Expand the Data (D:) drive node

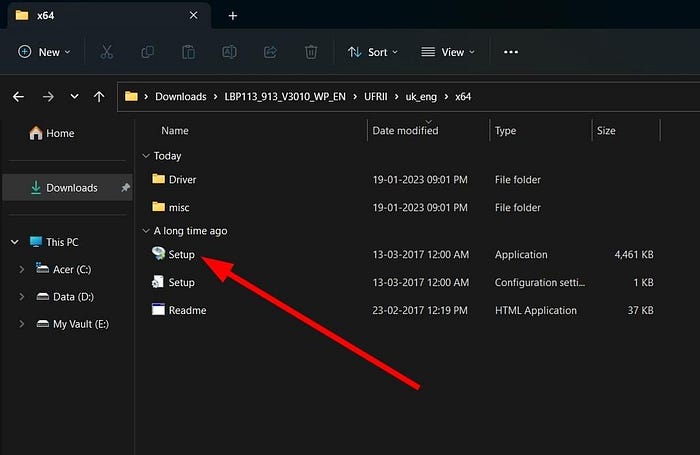pos(21,296)
